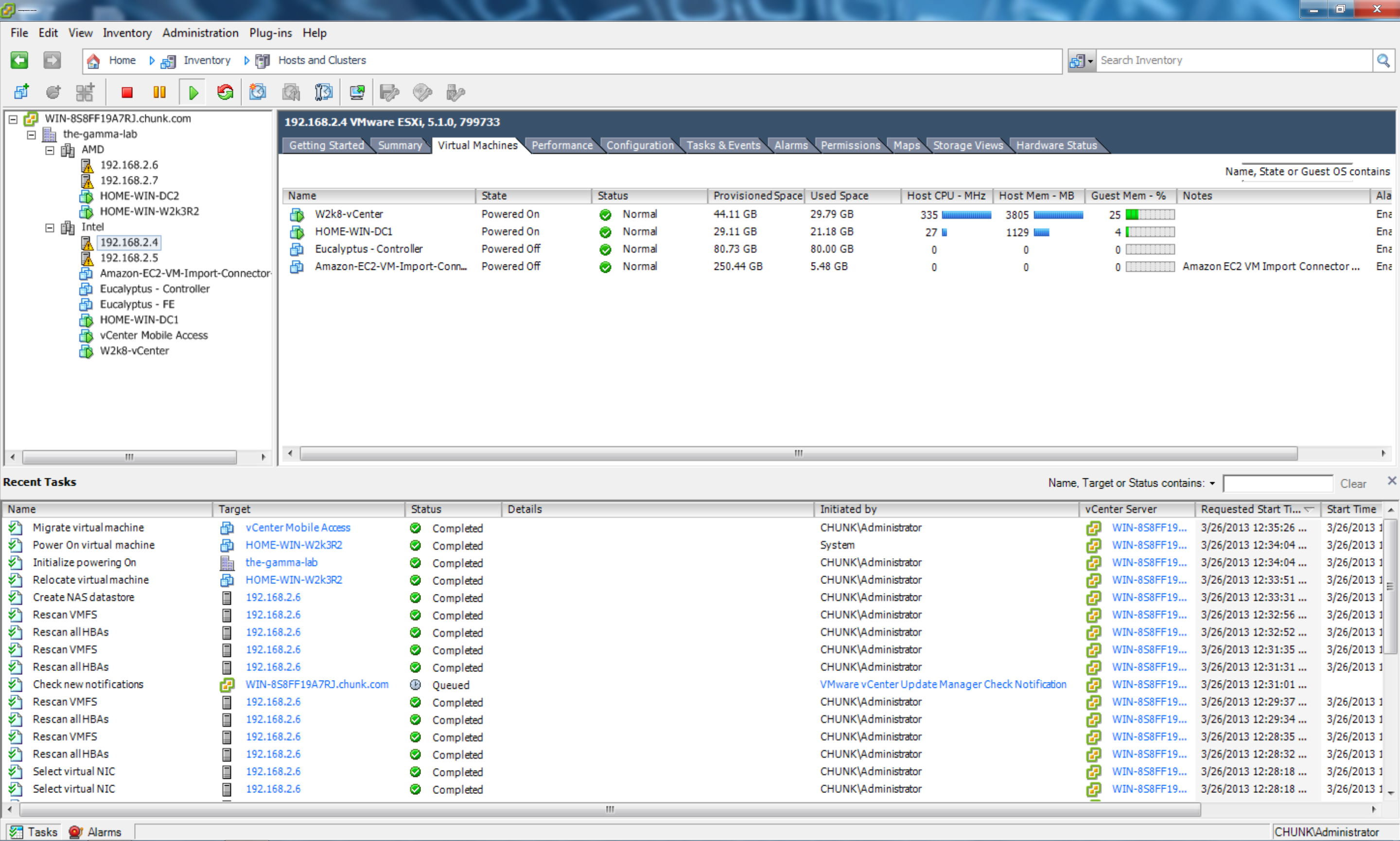
Task: Click the Reset virtual machine icon
Action: pyautogui.click(x=226, y=92)
